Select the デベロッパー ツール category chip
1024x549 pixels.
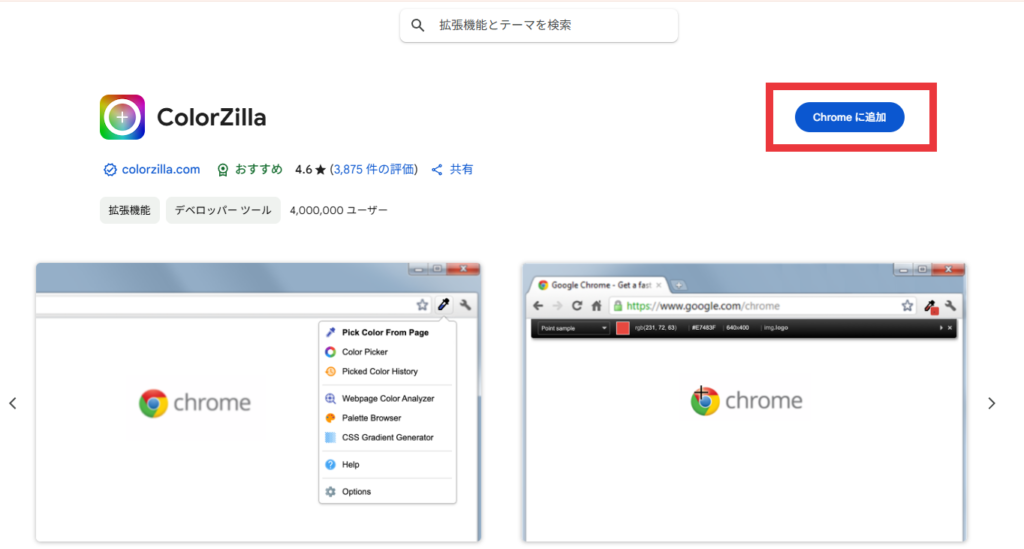click(x=223, y=210)
